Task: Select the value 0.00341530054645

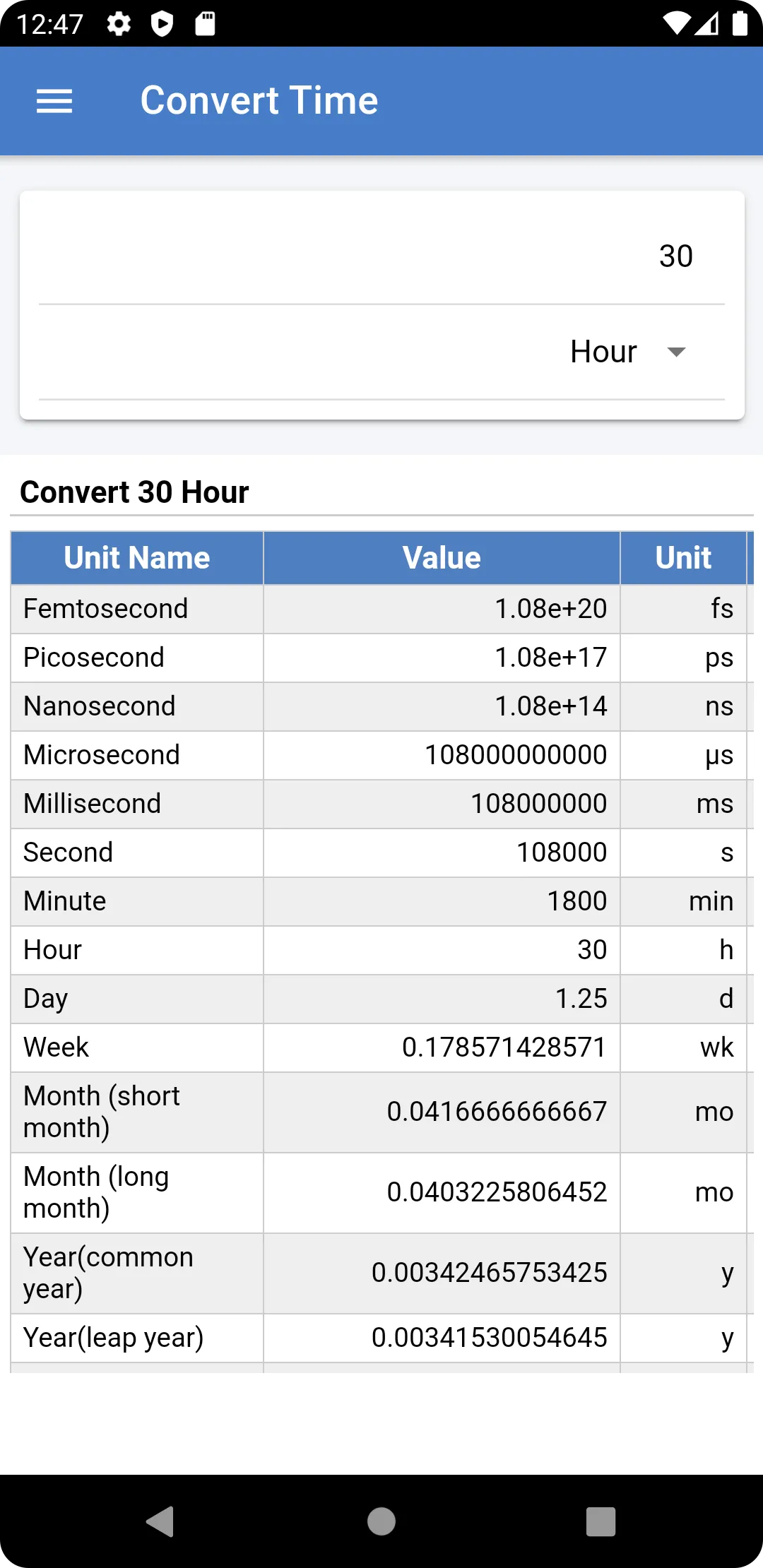Action: 489,1338
